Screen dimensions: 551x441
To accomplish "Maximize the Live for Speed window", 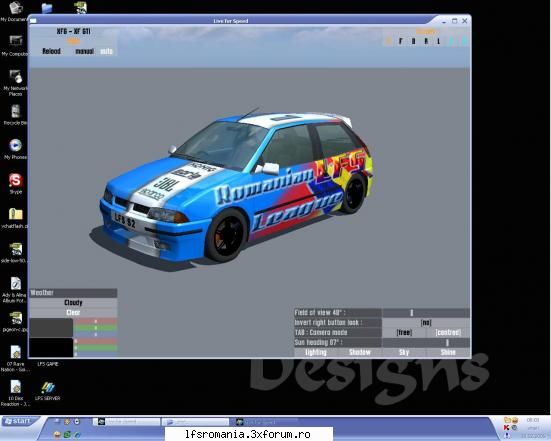I will pos(454,21).
